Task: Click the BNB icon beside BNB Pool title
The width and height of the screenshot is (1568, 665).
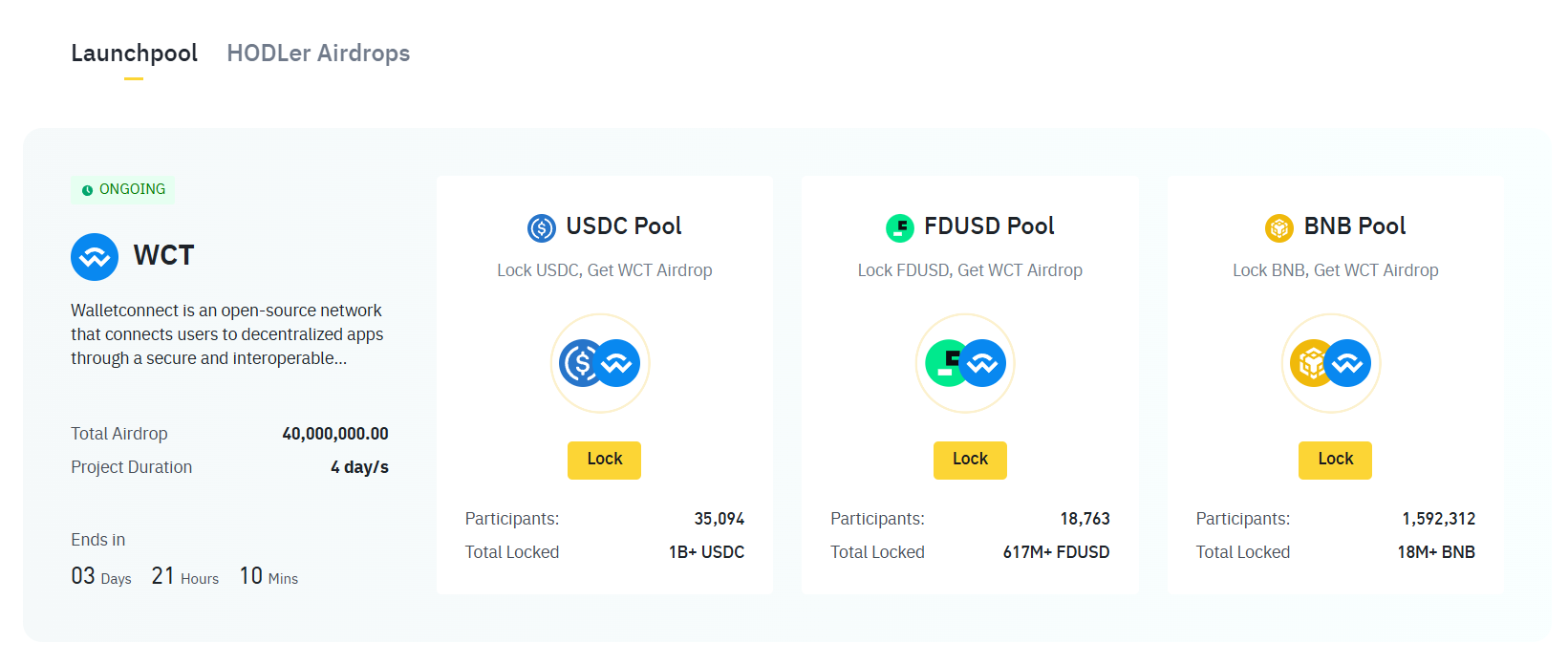Action: 1279,227
